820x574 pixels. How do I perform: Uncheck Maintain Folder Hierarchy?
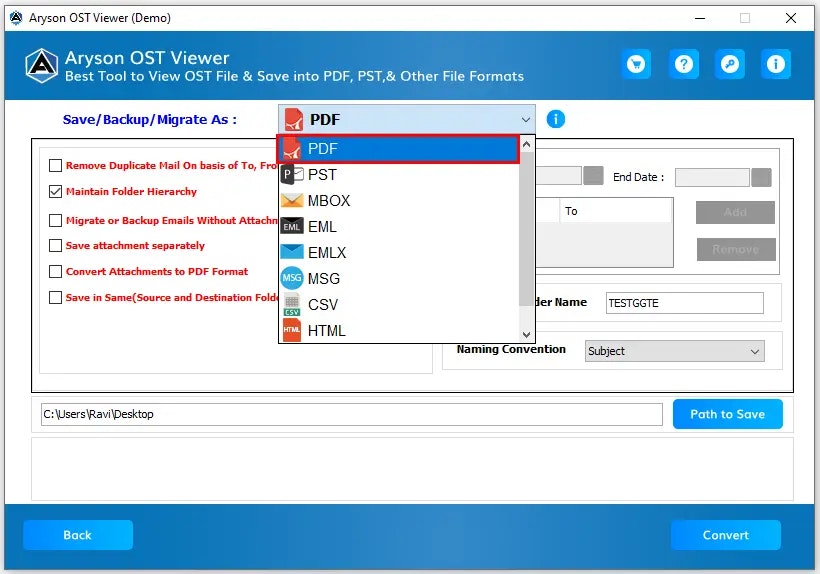pos(55,192)
